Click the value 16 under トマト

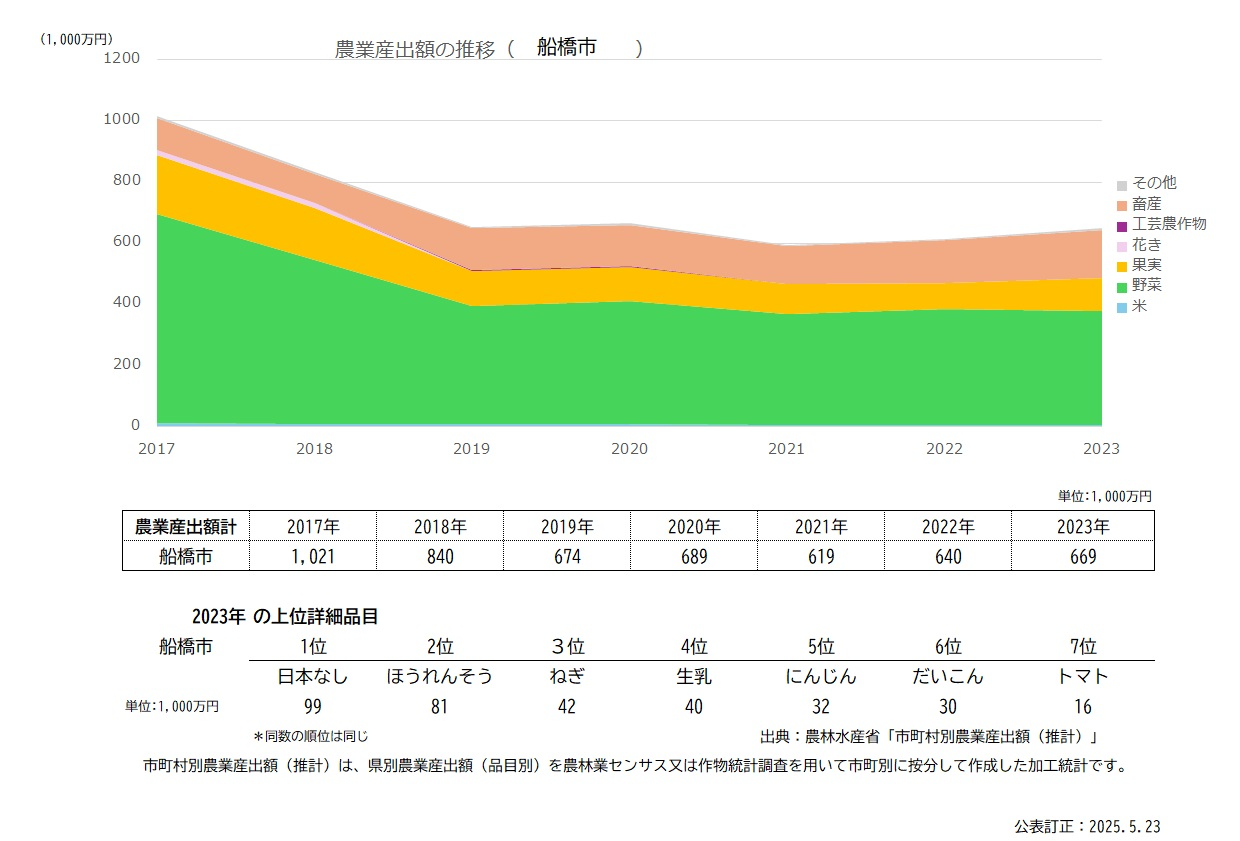coord(1082,707)
